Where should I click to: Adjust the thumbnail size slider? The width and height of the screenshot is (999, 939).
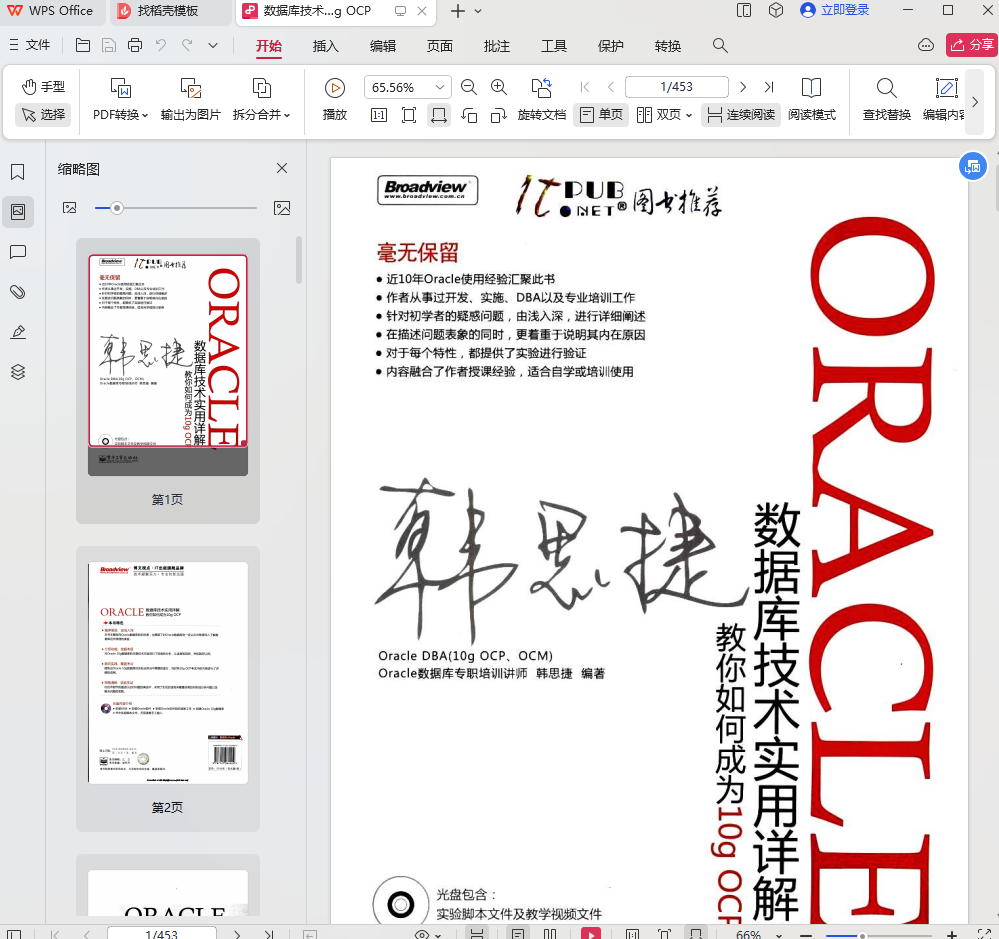(x=117, y=208)
